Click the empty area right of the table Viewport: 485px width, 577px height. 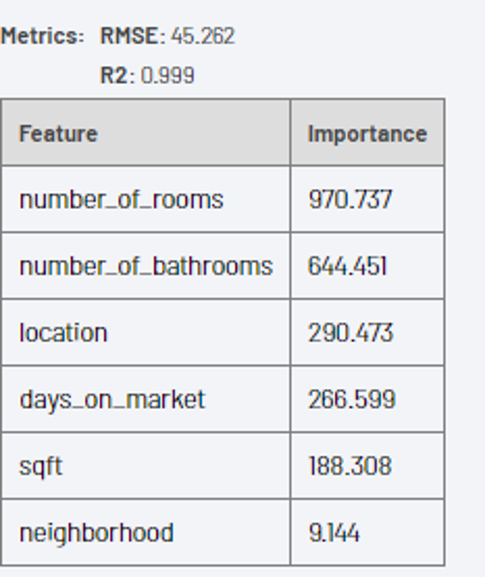(x=465, y=331)
